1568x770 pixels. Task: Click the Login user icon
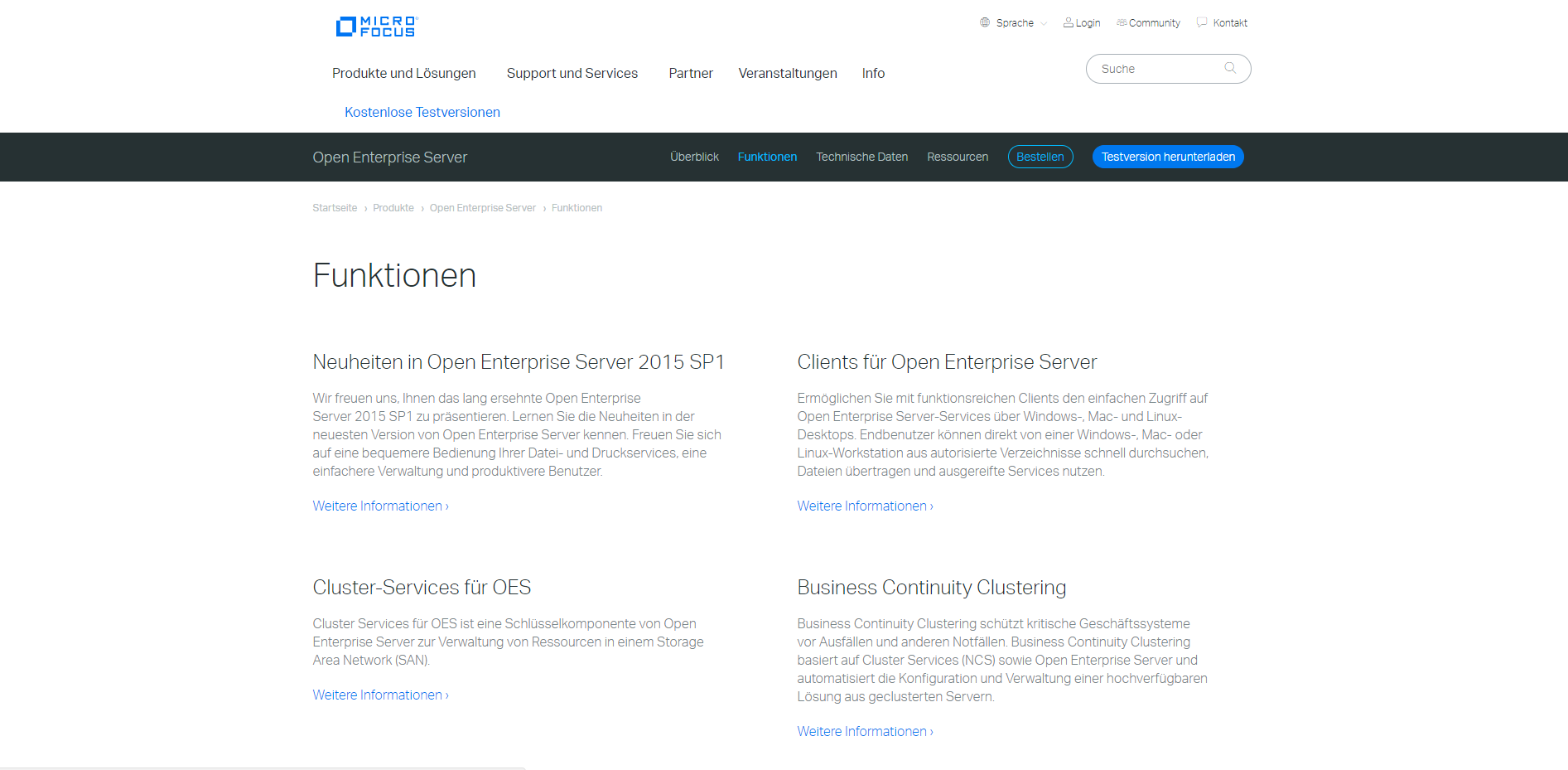coord(1069,22)
